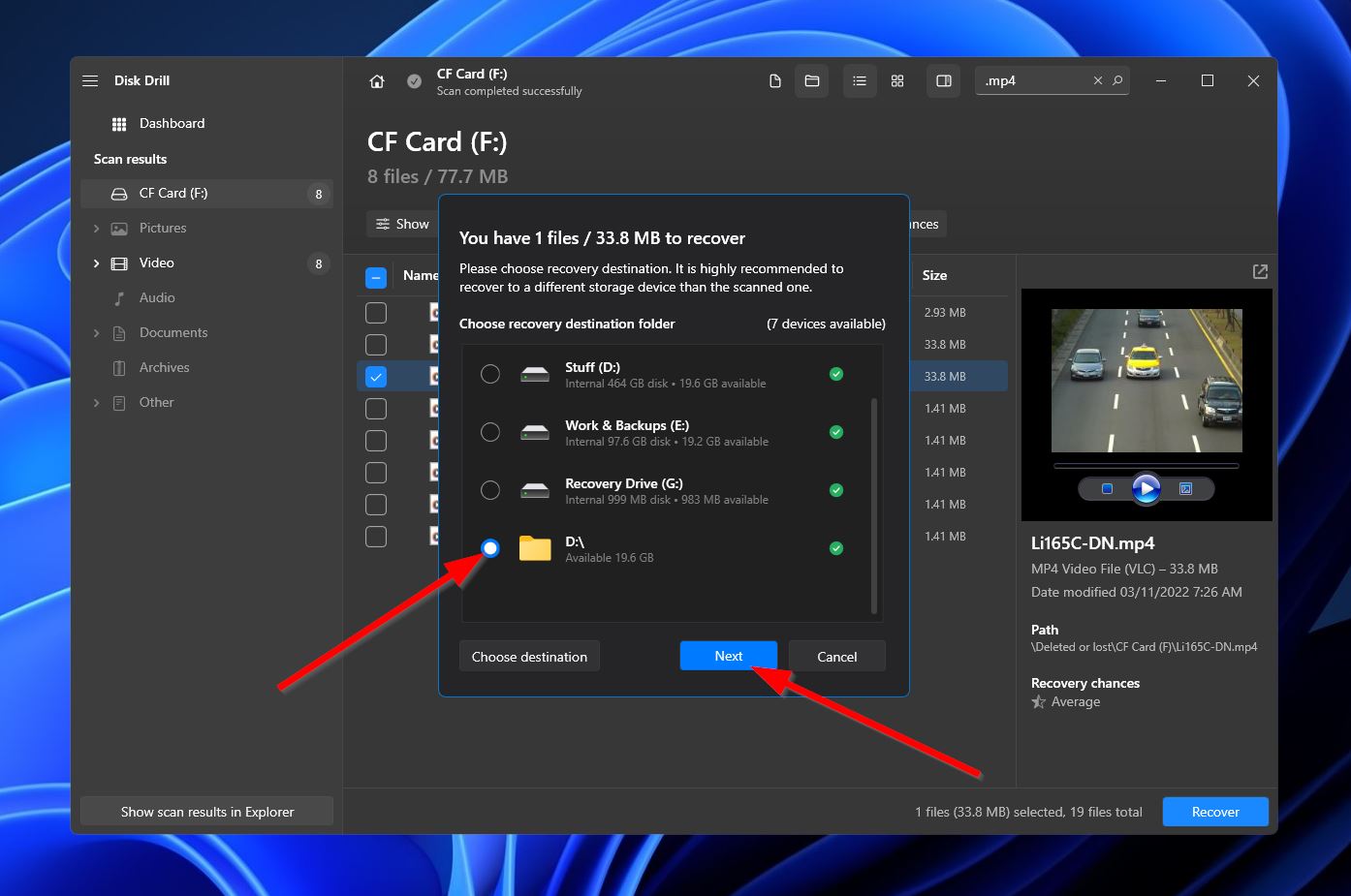Go to the home screen icon
The image size is (1351, 896).
point(377,81)
